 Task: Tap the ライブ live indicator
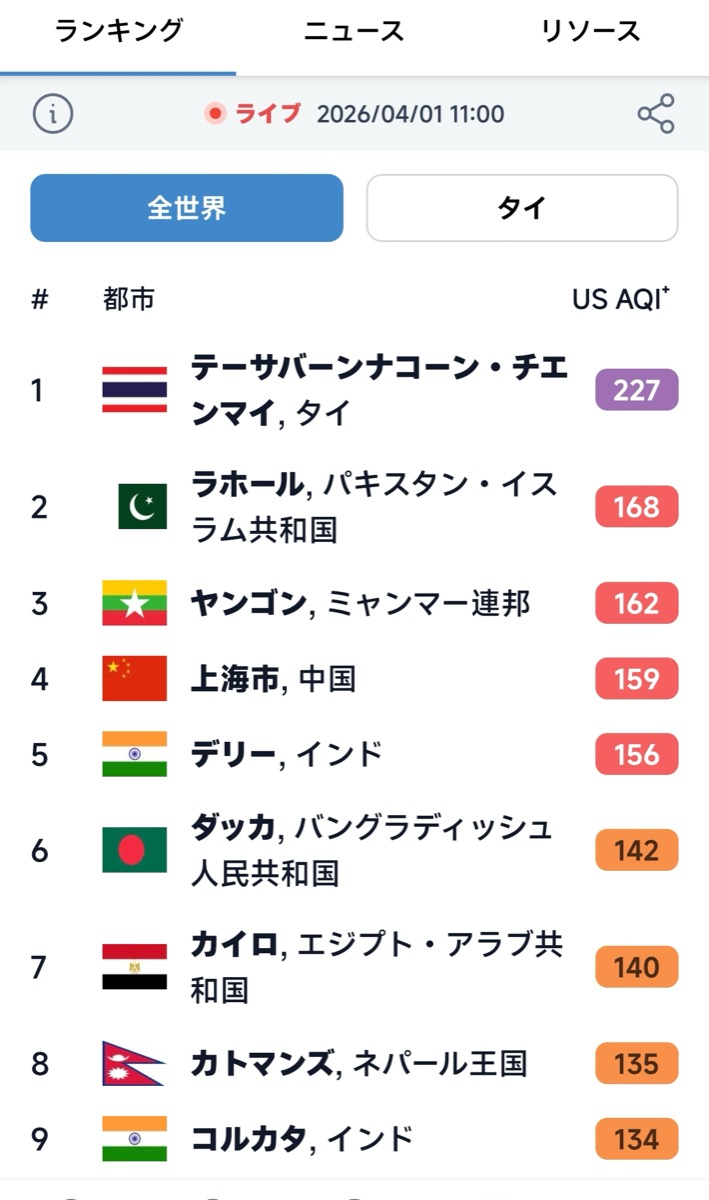tap(256, 113)
